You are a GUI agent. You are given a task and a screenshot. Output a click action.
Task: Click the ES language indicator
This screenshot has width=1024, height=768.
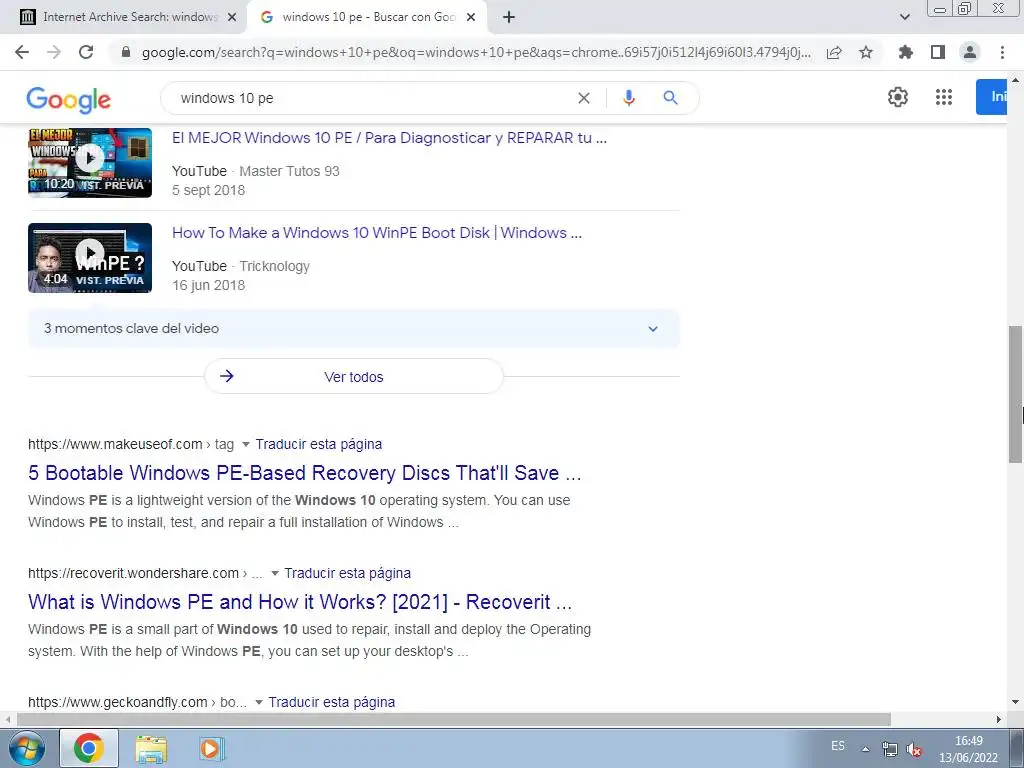[x=838, y=746]
